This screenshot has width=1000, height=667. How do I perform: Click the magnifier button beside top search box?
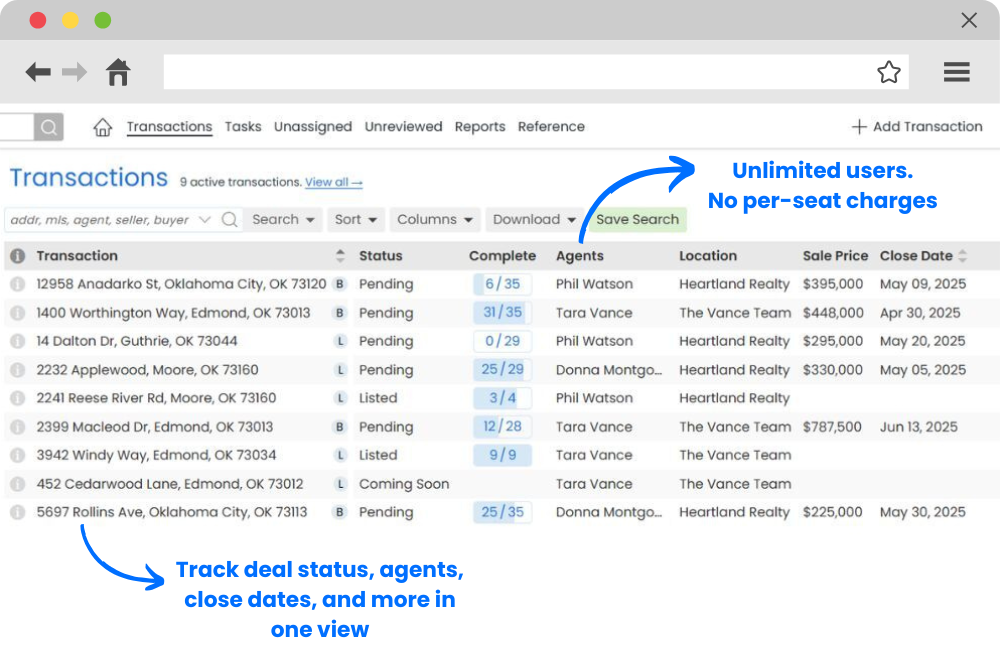48,127
